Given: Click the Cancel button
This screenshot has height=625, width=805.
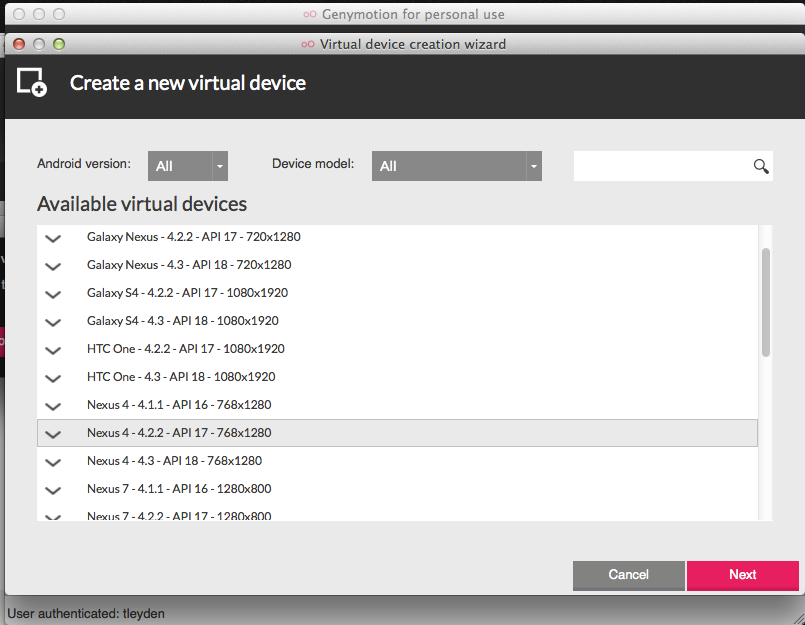Looking at the screenshot, I should (x=628, y=575).
